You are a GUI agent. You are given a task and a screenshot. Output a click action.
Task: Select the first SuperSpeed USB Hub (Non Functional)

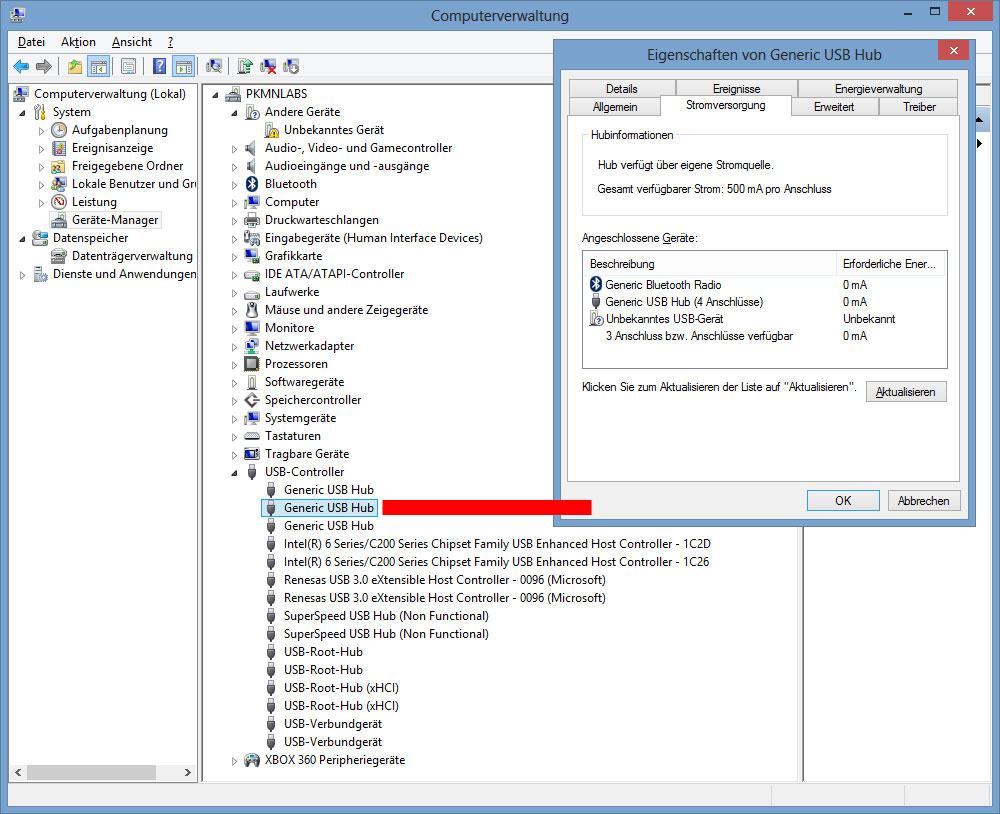(386, 616)
